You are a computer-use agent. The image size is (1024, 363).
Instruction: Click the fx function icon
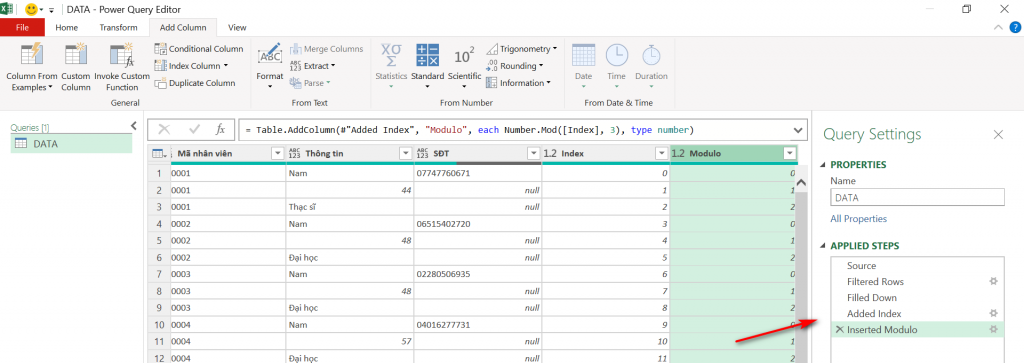tap(221, 129)
